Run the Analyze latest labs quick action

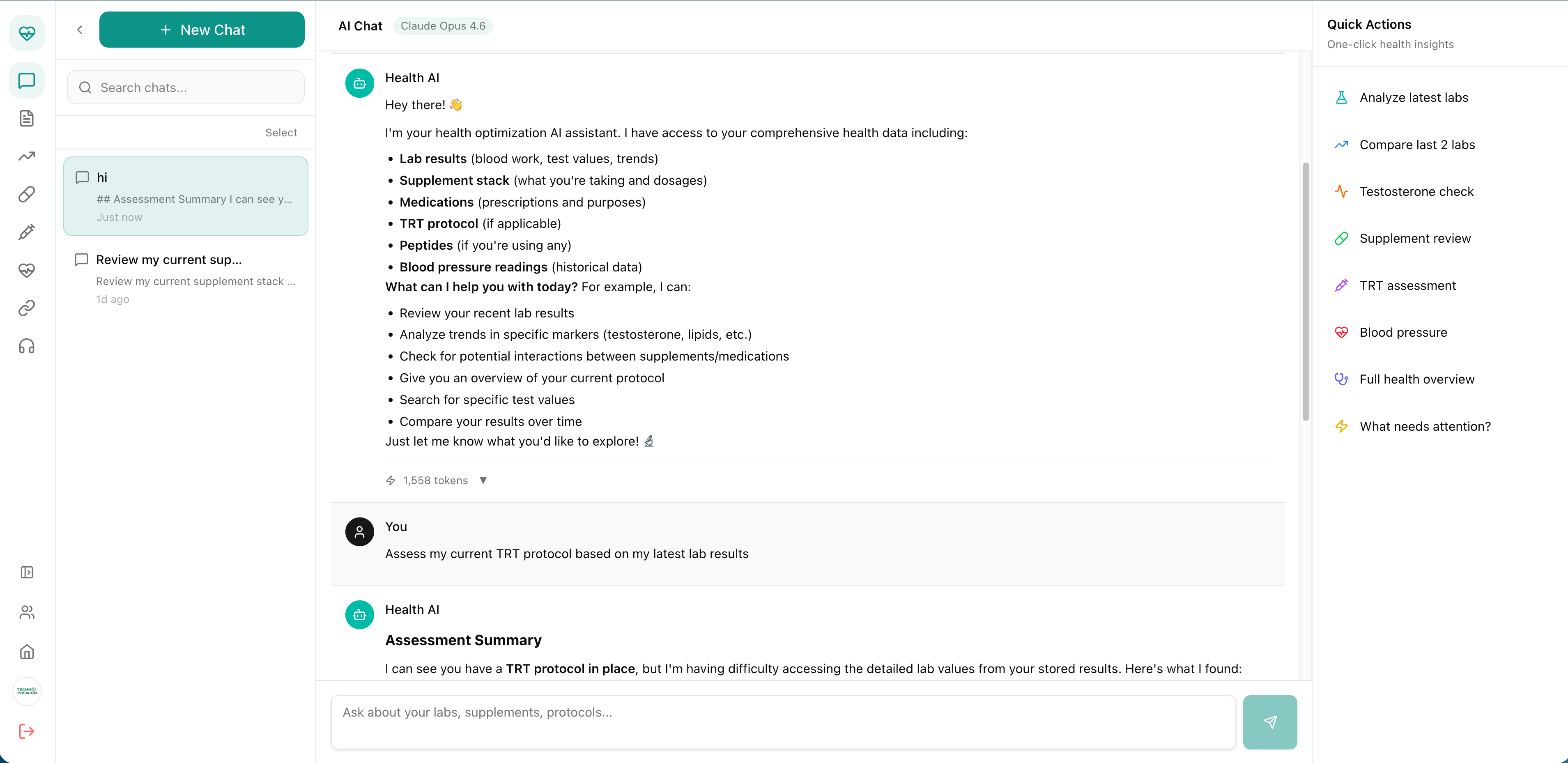click(1414, 97)
